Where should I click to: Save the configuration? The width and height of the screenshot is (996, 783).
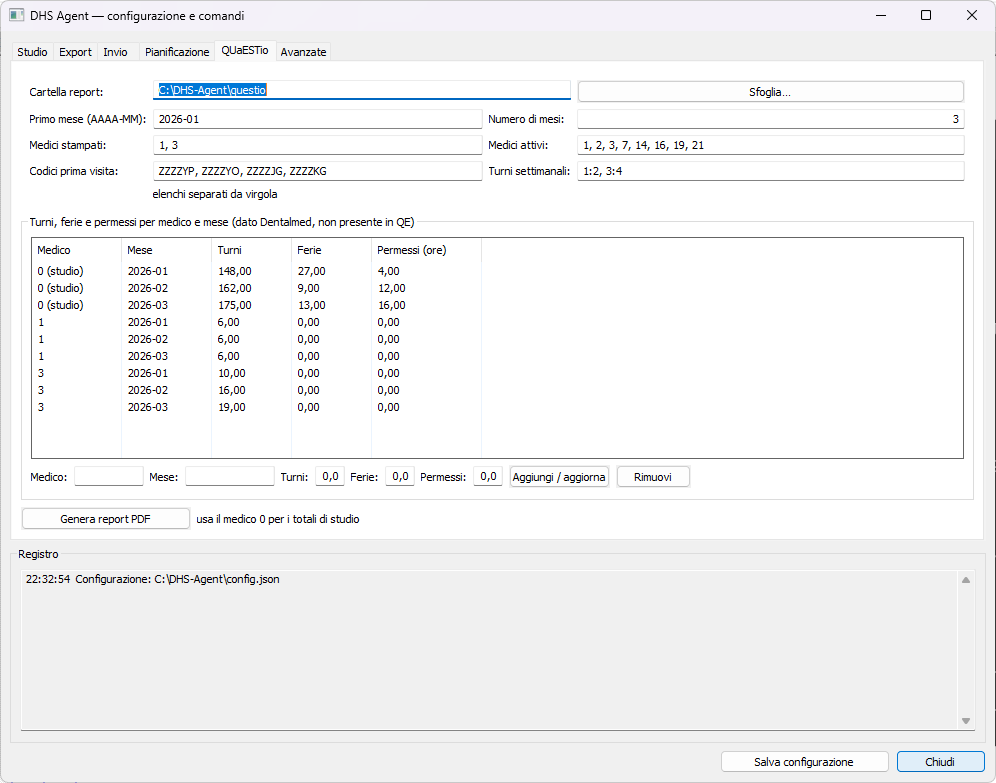[804, 762]
